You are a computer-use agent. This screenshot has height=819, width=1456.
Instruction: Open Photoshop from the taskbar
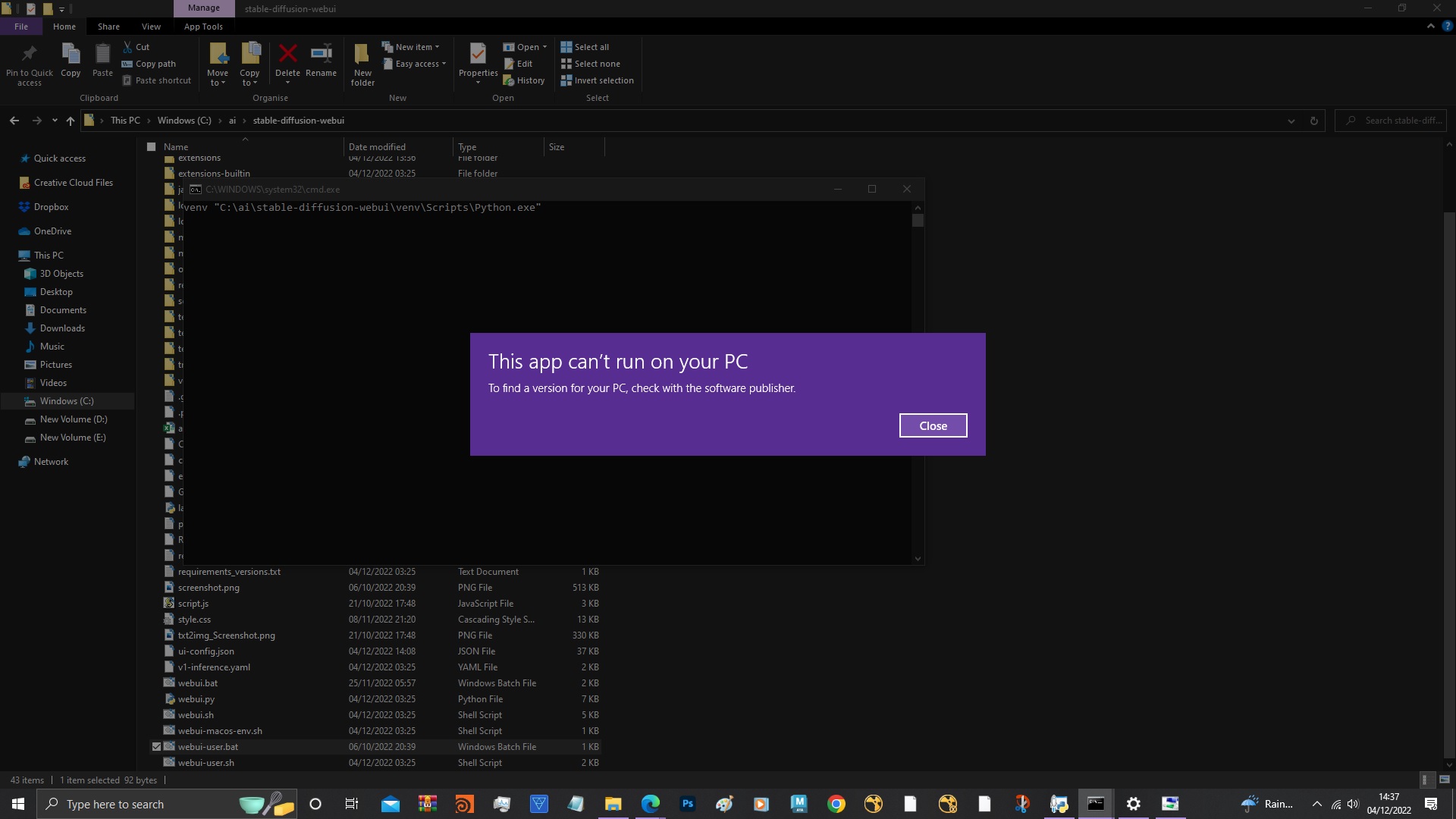click(687, 804)
